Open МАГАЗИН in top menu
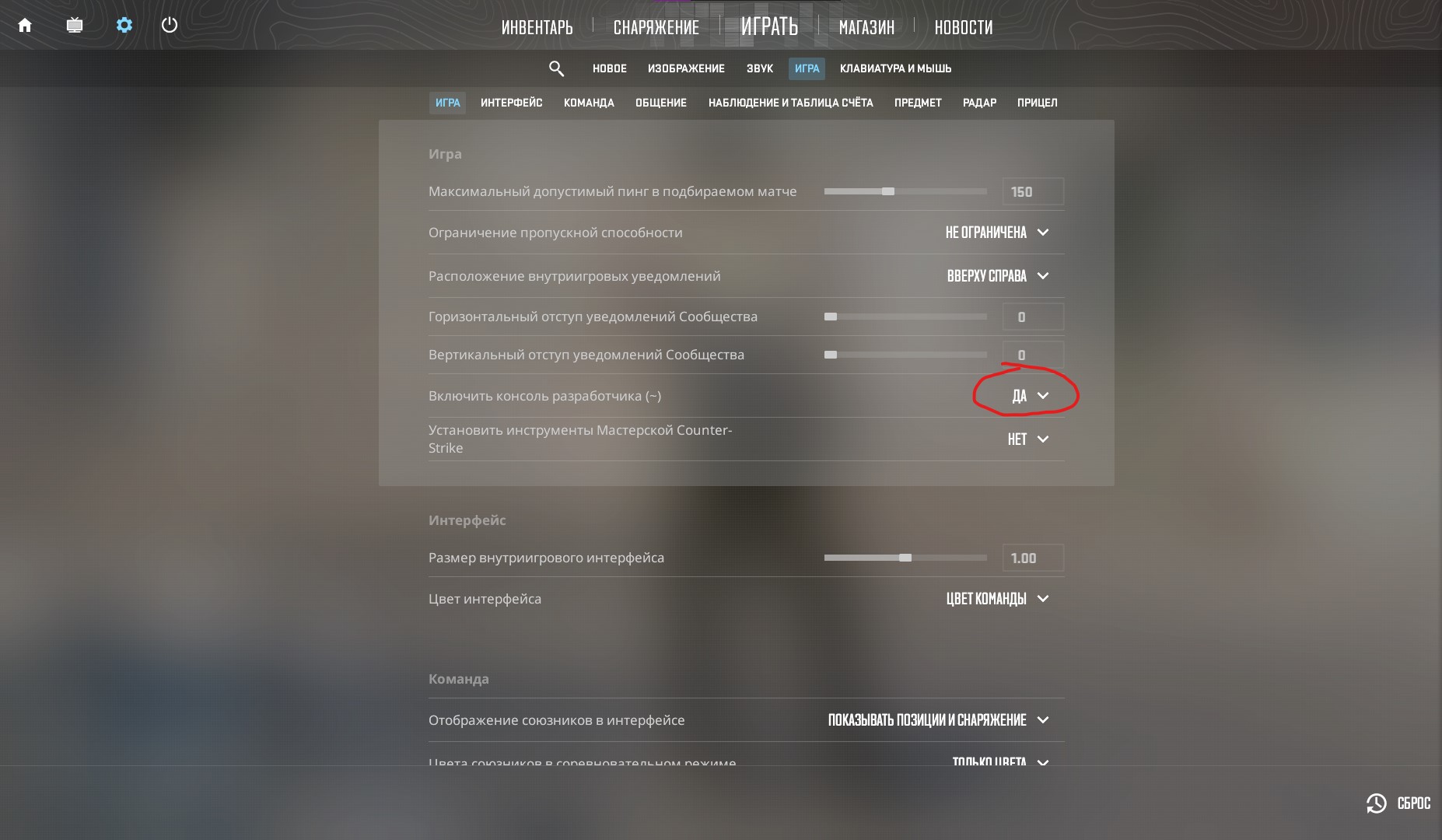 point(866,27)
